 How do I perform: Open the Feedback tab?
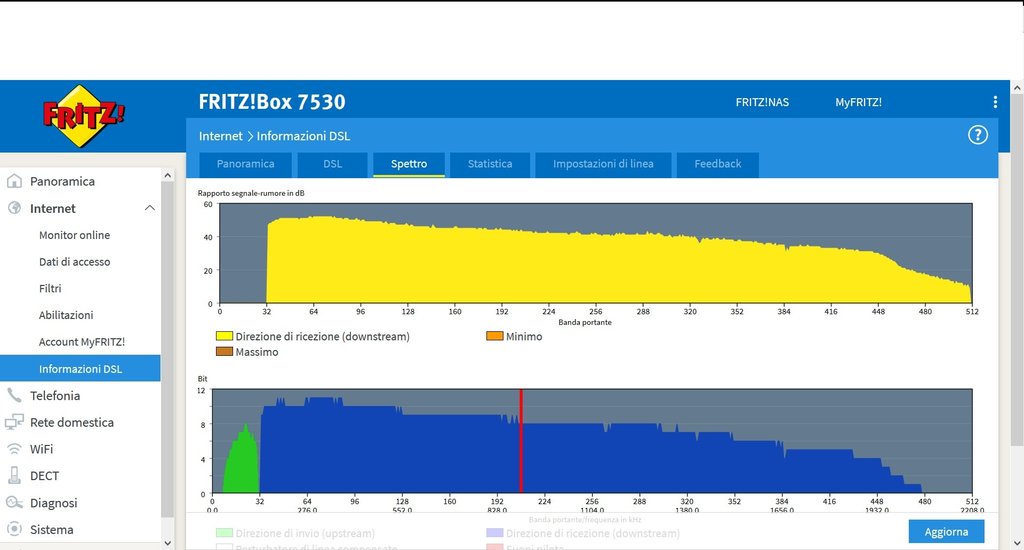[x=718, y=164]
